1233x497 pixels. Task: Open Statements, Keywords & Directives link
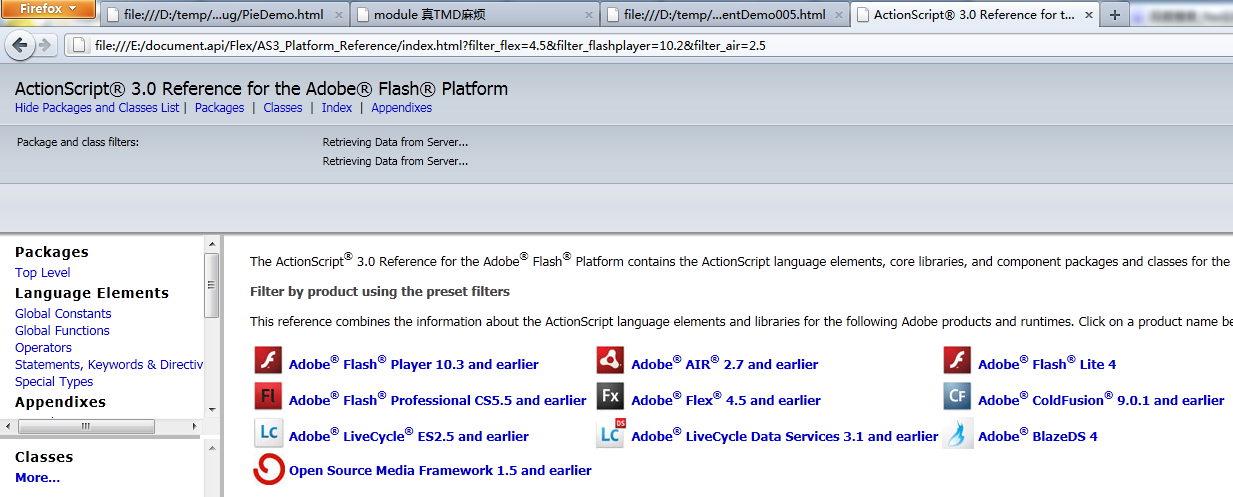pos(109,364)
